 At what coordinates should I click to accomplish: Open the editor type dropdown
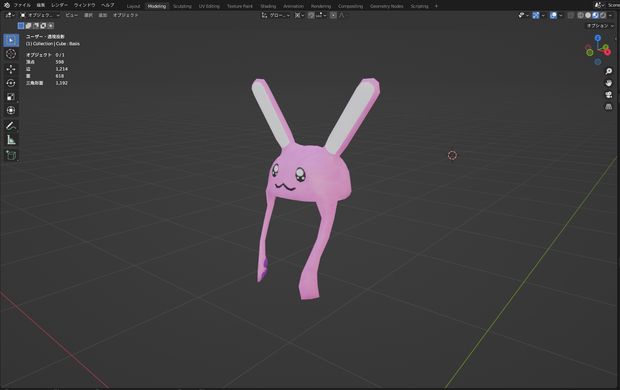click(10, 15)
